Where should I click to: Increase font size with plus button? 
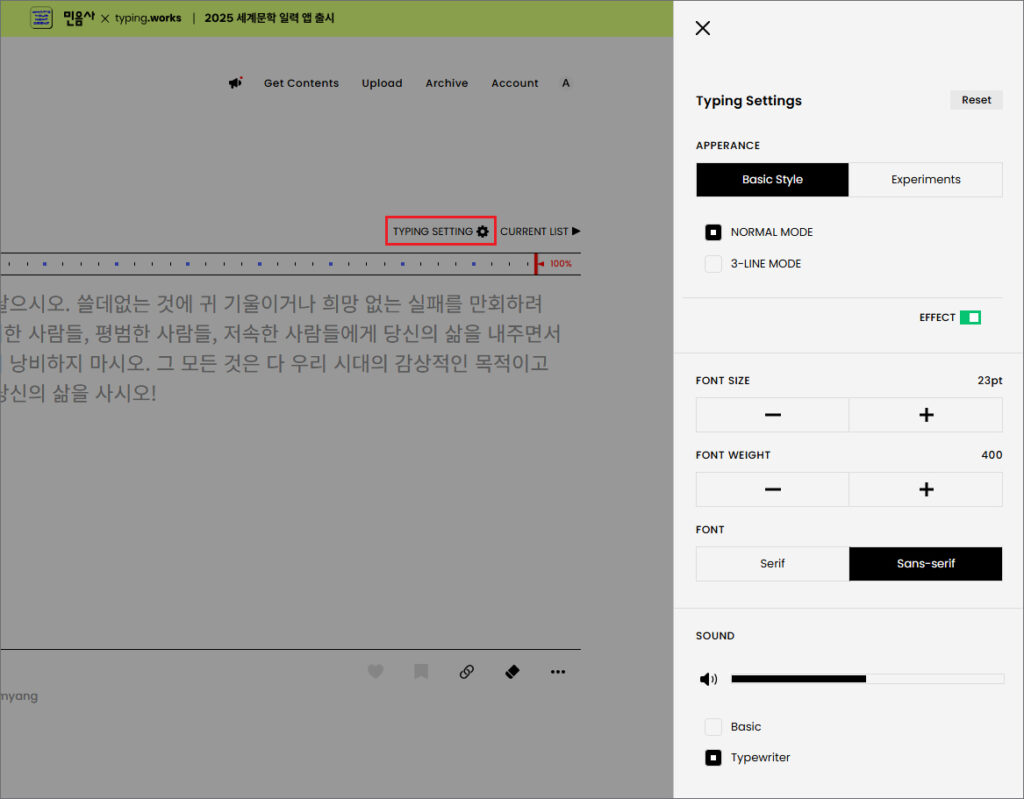[x=925, y=415]
